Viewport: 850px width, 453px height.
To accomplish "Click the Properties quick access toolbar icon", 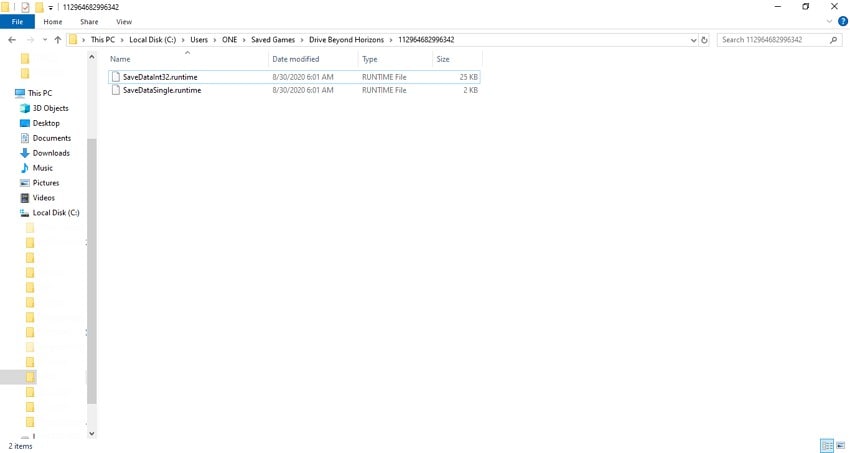I will (25, 7).
